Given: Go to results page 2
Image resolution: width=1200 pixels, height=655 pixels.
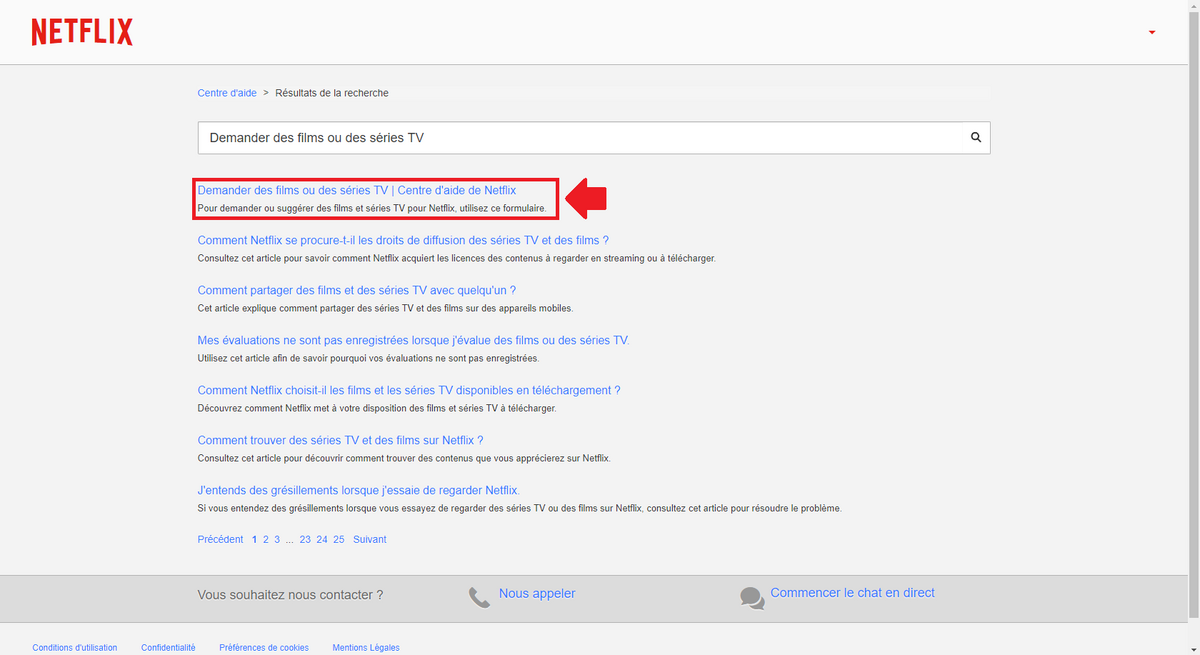Looking at the screenshot, I should (266, 539).
